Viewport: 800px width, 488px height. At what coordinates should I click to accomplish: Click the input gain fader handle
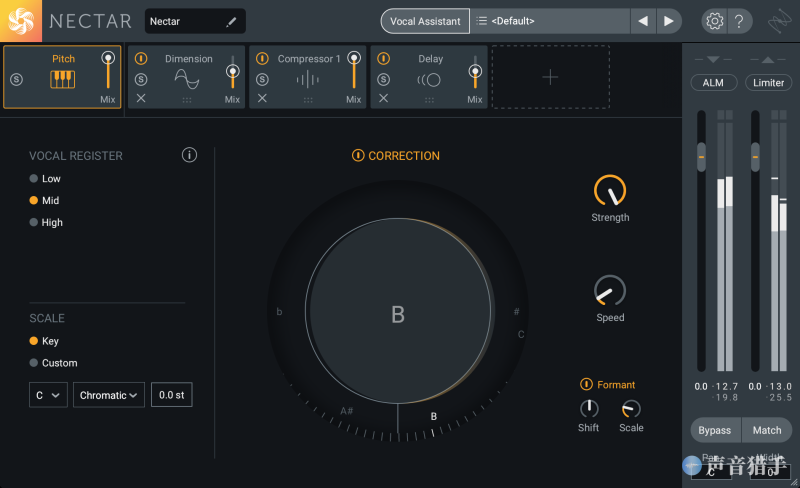(702, 157)
